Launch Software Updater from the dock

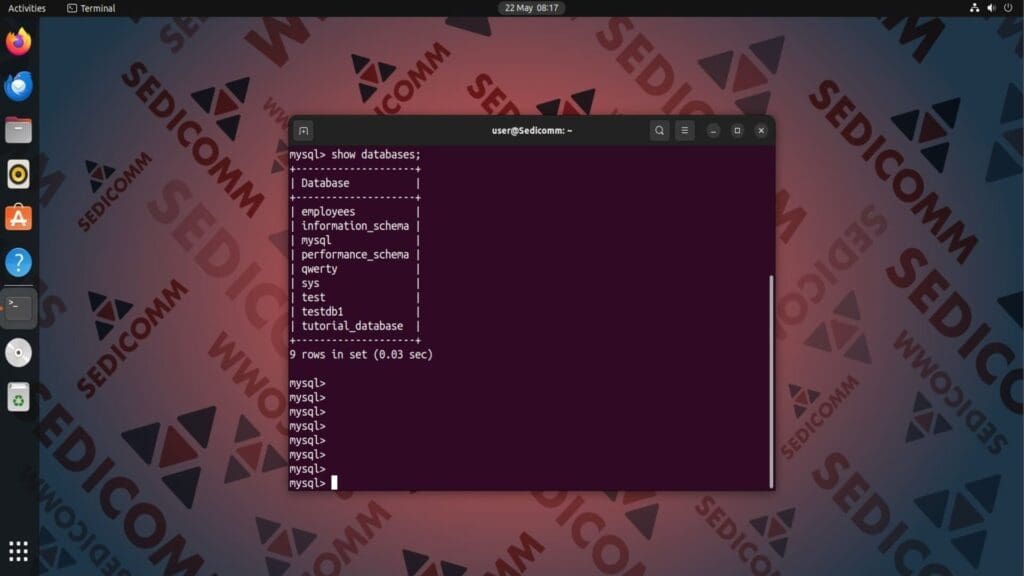click(18, 397)
